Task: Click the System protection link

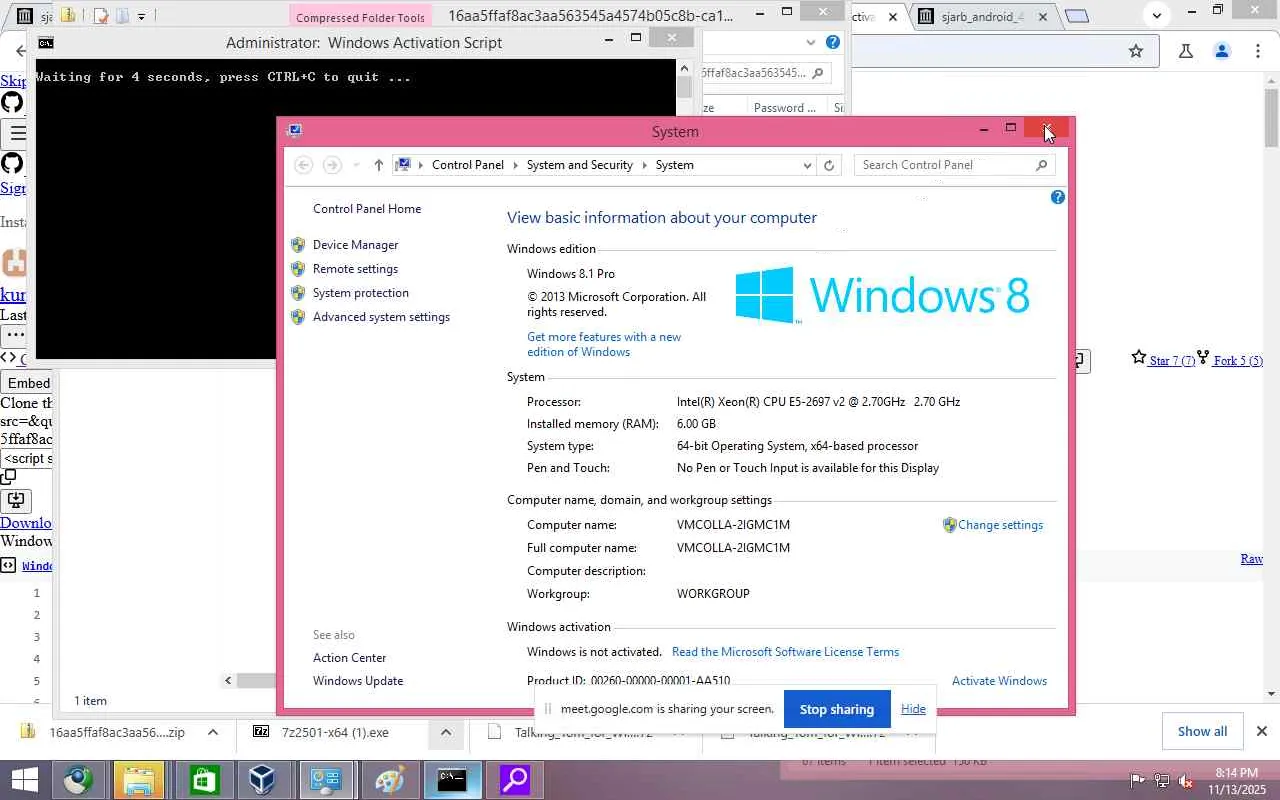Action: [360, 293]
